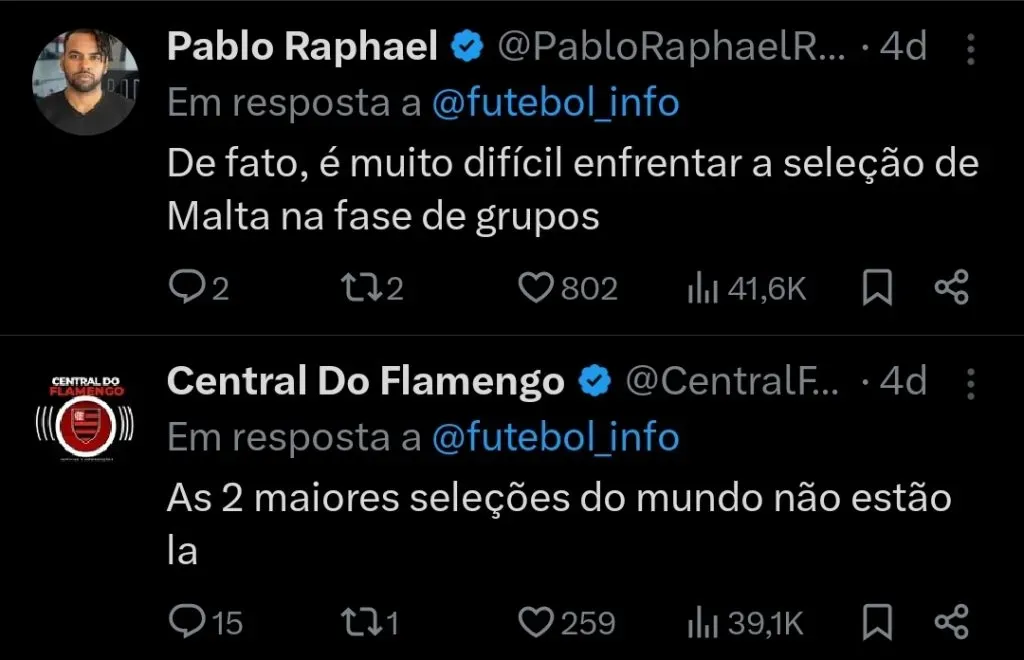View analytics for Pablo Raphael's tweet
This screenshot has height=660, width=1024.
point(703,287)
